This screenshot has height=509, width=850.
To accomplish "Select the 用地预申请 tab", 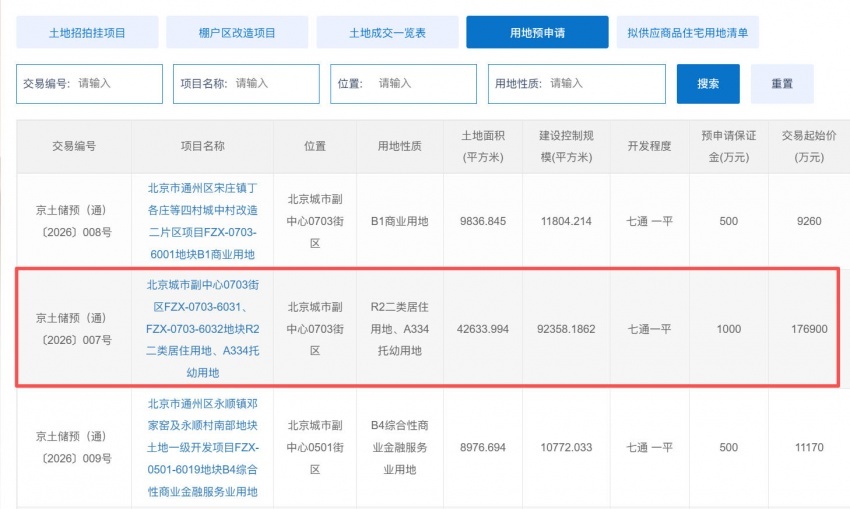I will coord(537,33).
